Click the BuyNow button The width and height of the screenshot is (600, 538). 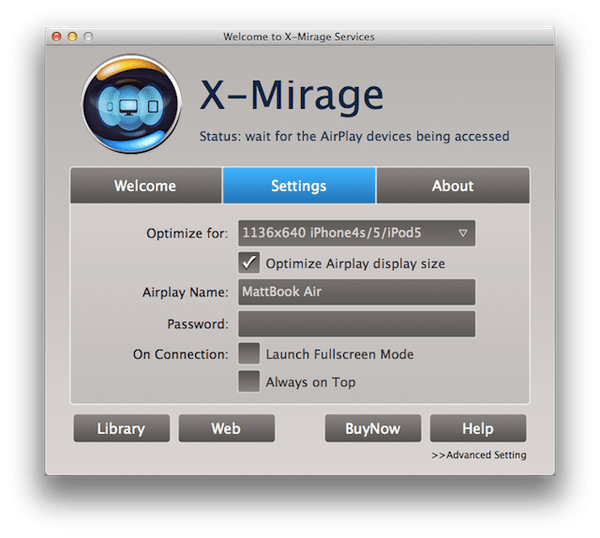[373, 428]
